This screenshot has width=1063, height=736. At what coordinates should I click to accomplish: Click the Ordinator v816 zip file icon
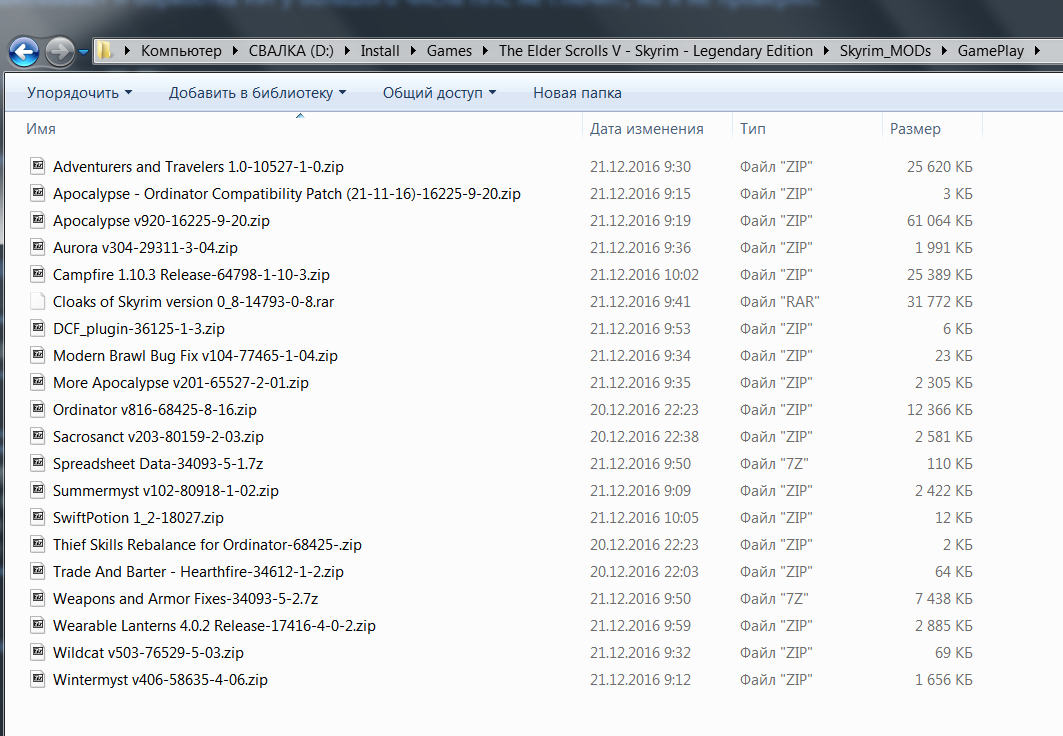pyautogui.click(x=38, y=409)
